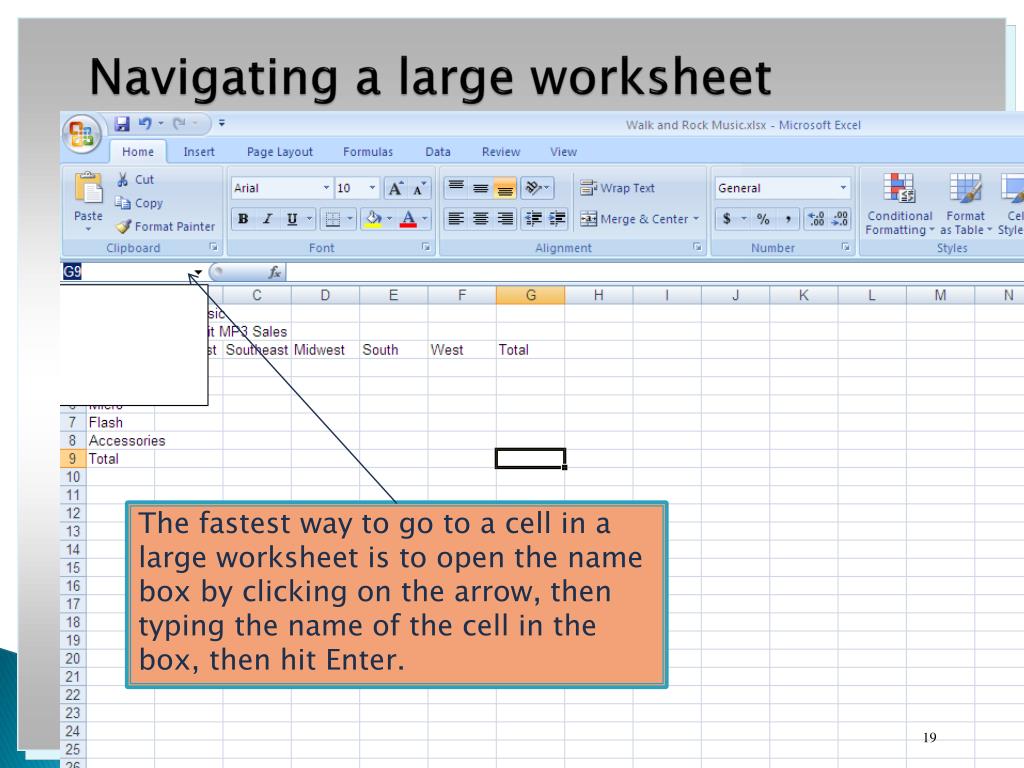Image resolution: width=1024 pixels, height=768 pixels.
Task: Center text horizontally
Action: click(481, 219)
